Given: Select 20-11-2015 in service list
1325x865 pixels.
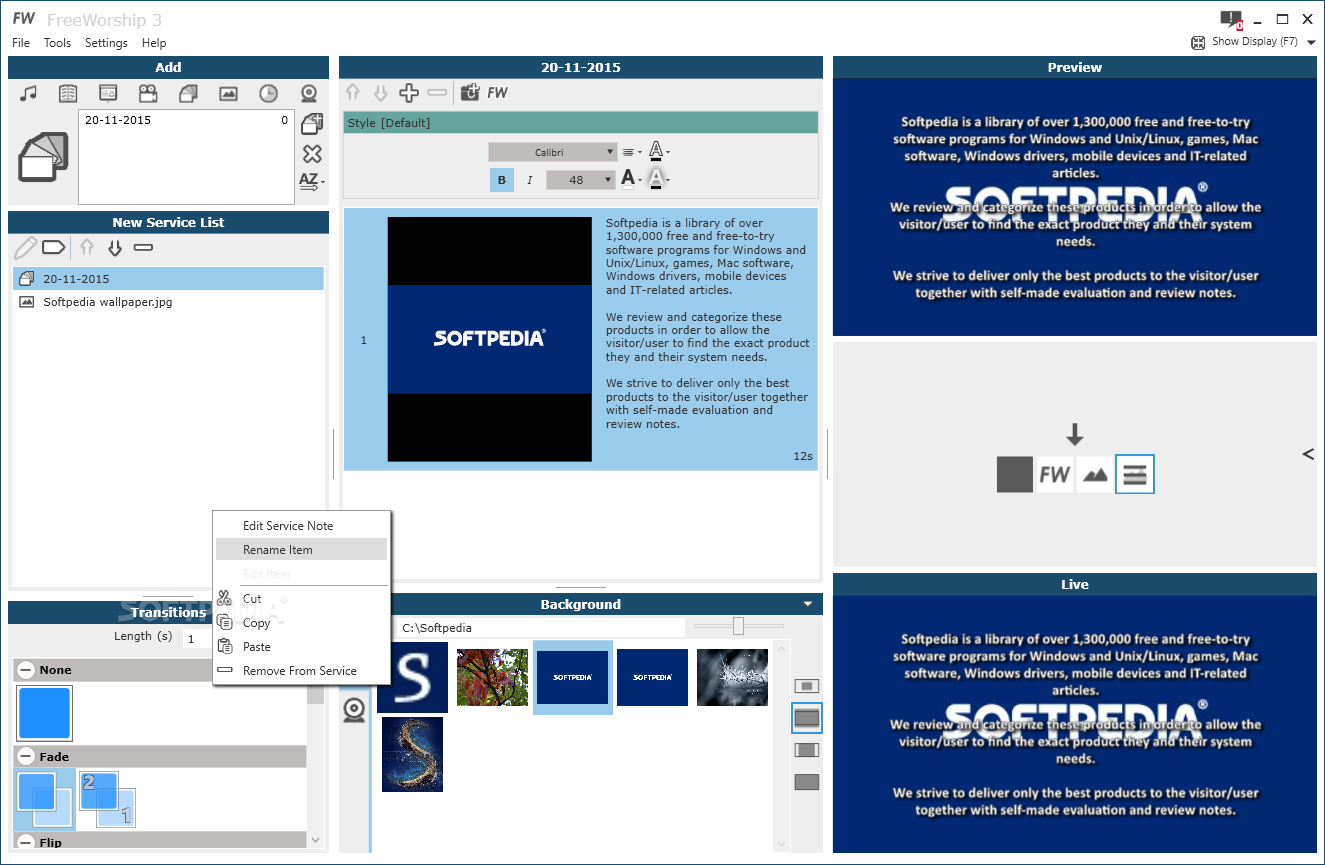Looking at the screenshot, I should [169, 279].
